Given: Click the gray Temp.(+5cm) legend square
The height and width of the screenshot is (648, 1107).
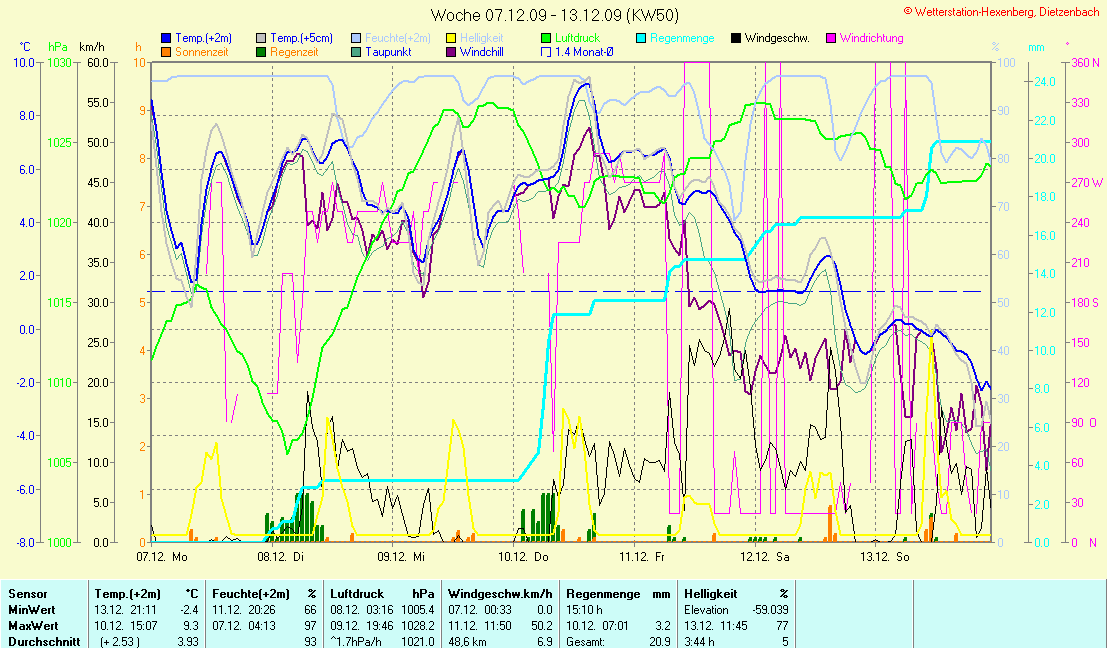Looking at the screenshot, I should (x=263, y=38).
